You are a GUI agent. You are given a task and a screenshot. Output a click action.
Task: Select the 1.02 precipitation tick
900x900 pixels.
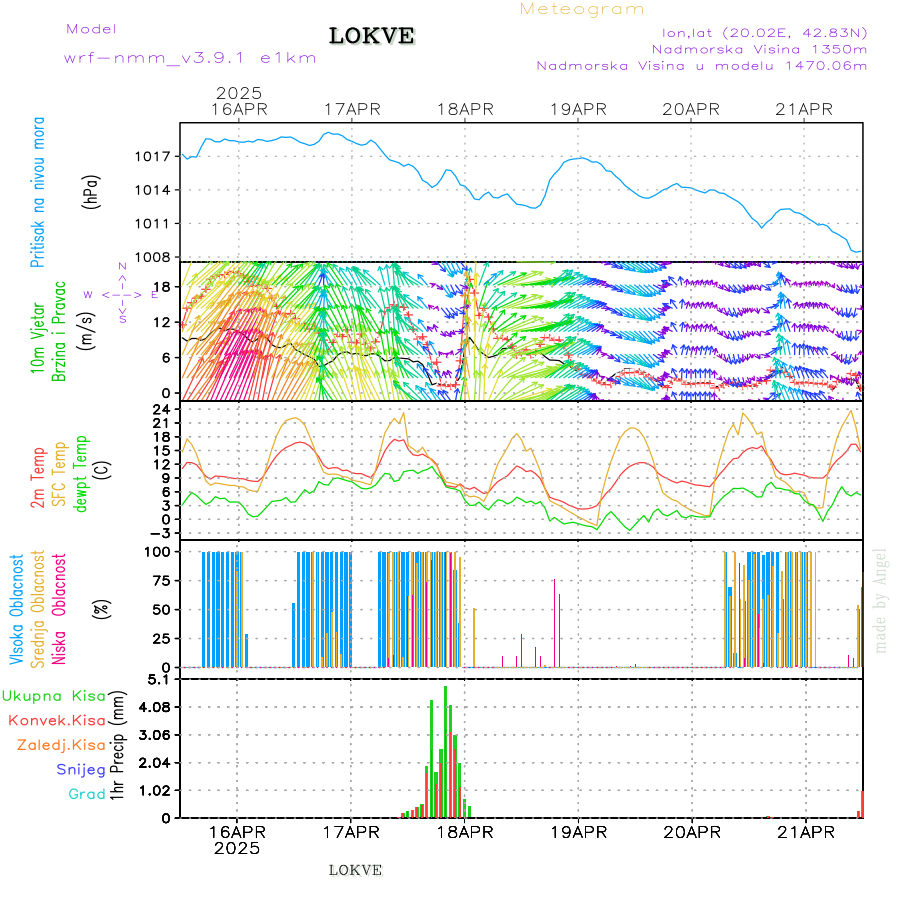tap(155, 791)
